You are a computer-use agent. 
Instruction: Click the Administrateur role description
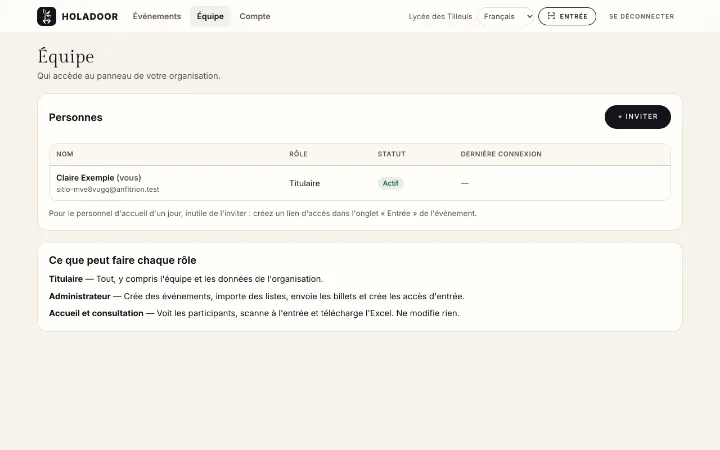click(x=257, y=296)
